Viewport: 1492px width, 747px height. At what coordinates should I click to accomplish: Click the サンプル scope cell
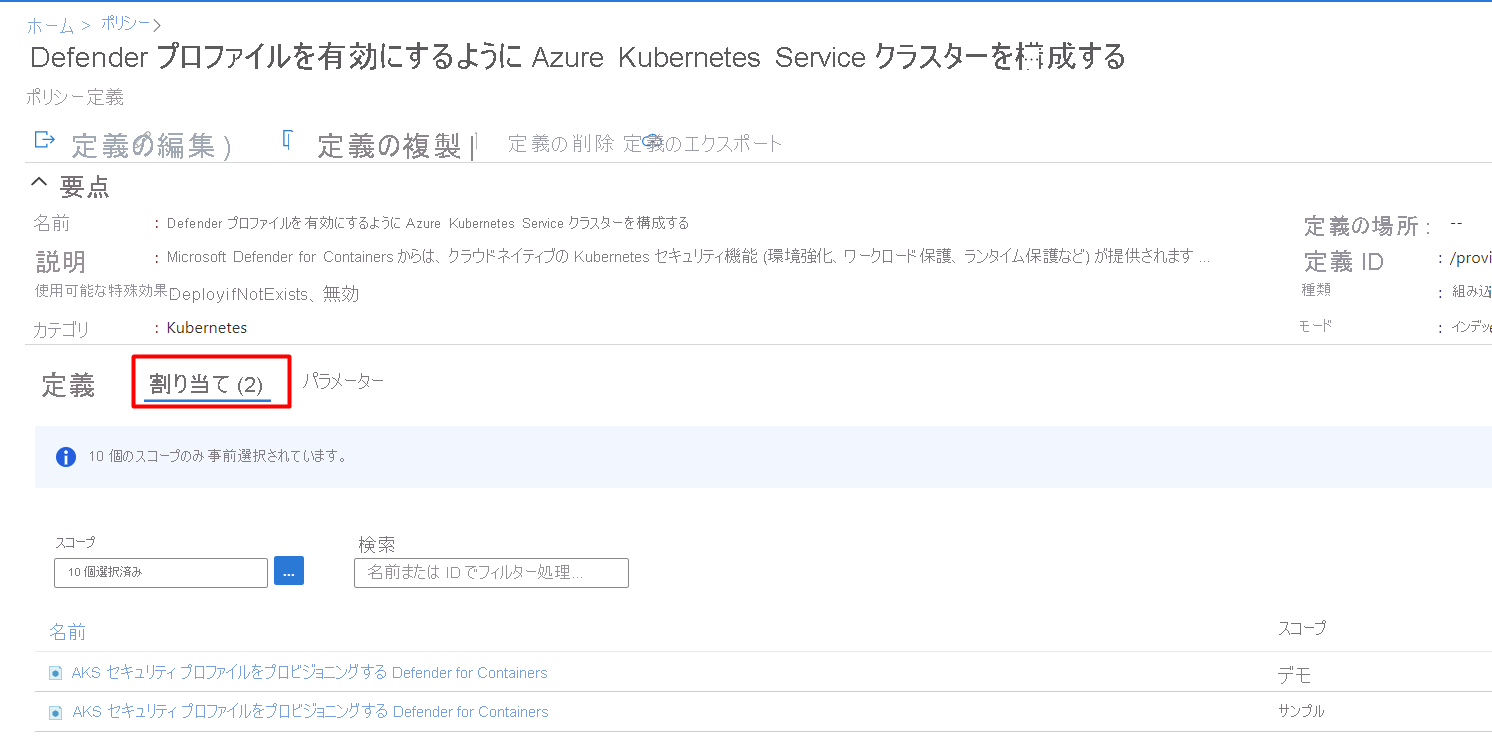coord(1301,711)
